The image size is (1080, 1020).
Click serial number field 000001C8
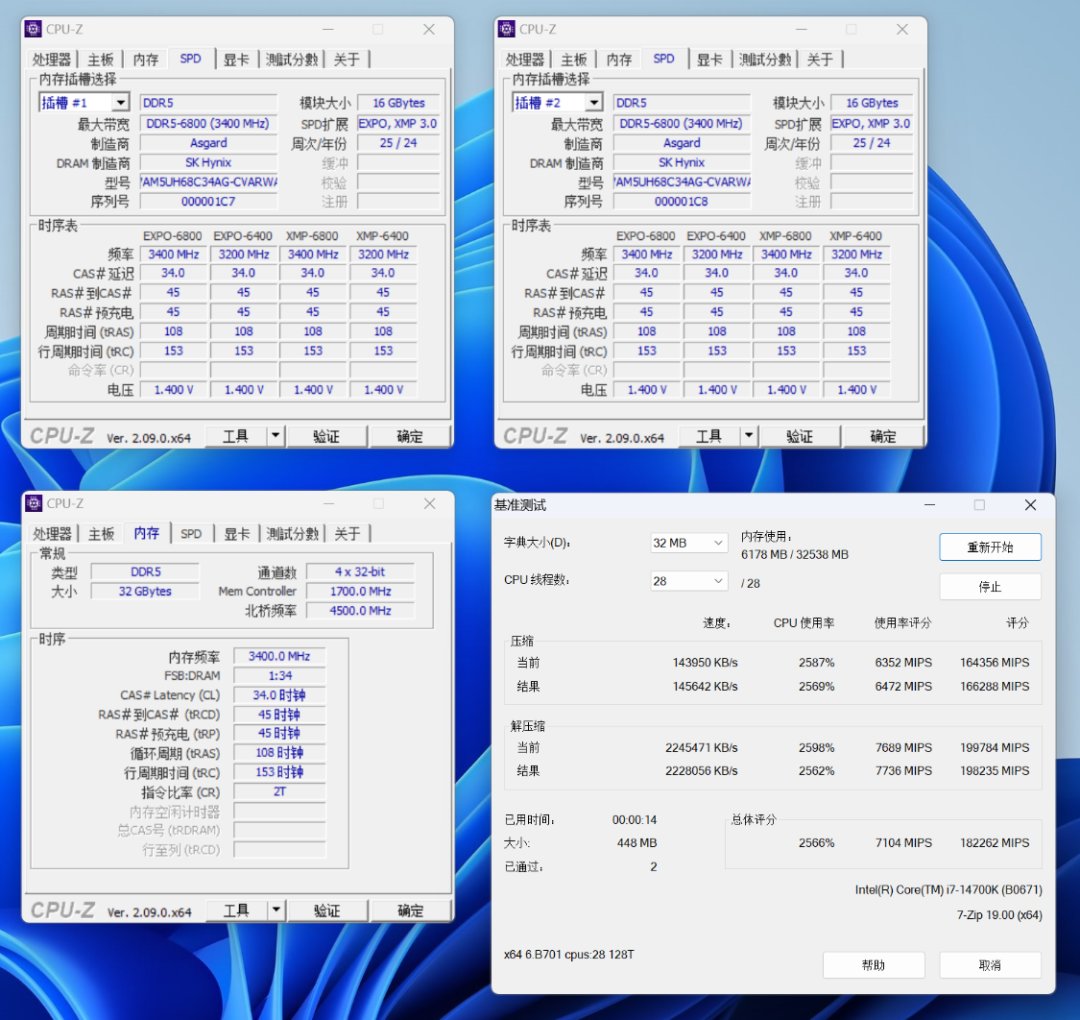coord(681,201)
